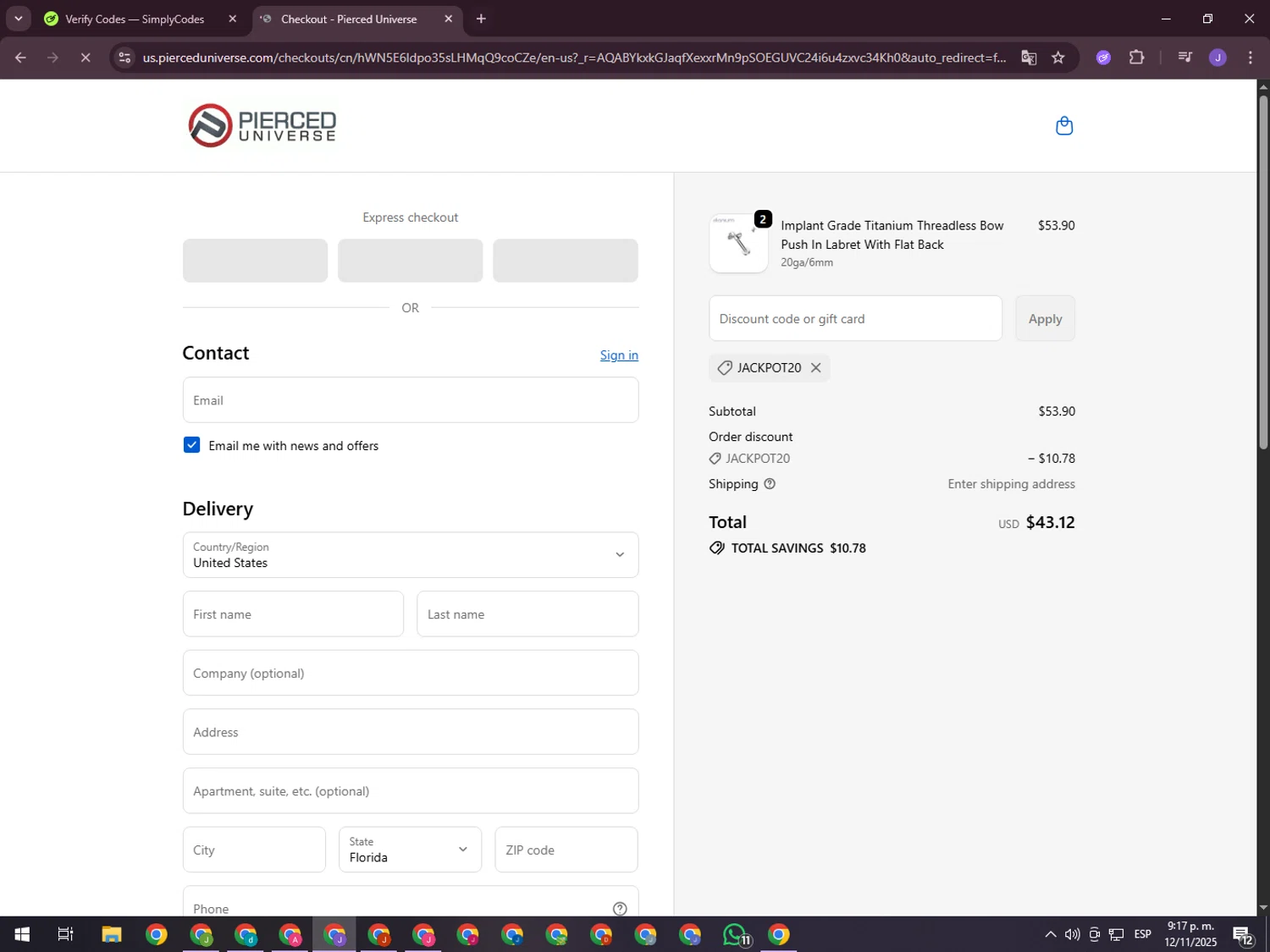
Task: Focus the ZIP code field
Action: tap(566, 850)
